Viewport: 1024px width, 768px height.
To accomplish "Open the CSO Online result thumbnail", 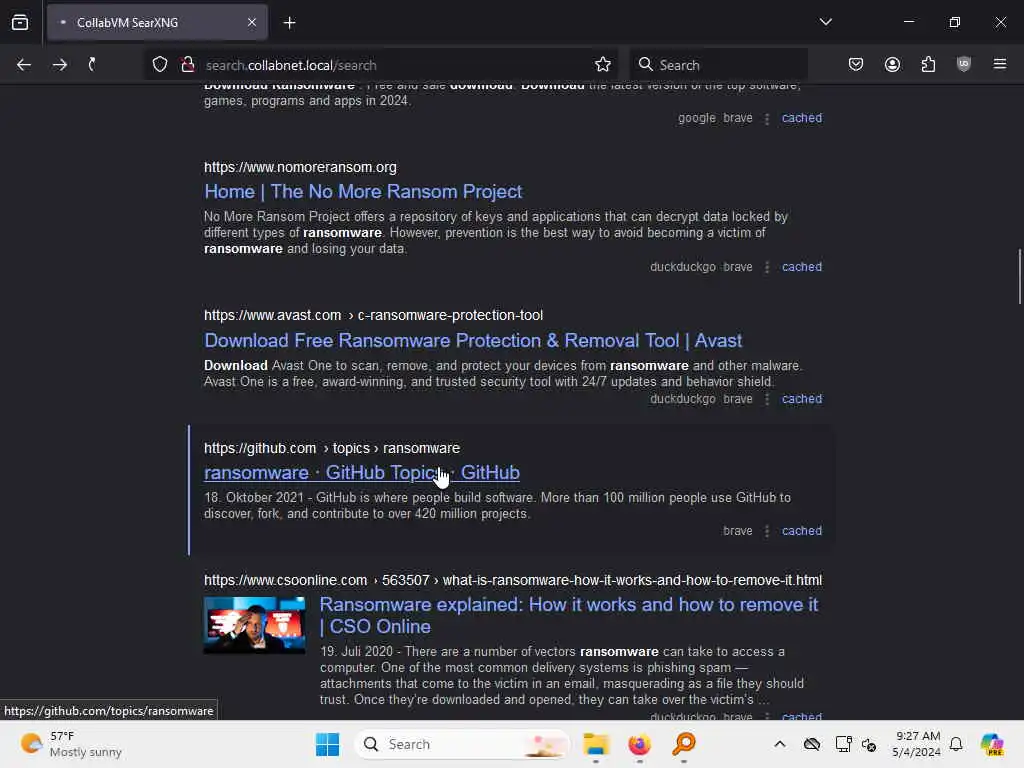I will pos(254,625).
